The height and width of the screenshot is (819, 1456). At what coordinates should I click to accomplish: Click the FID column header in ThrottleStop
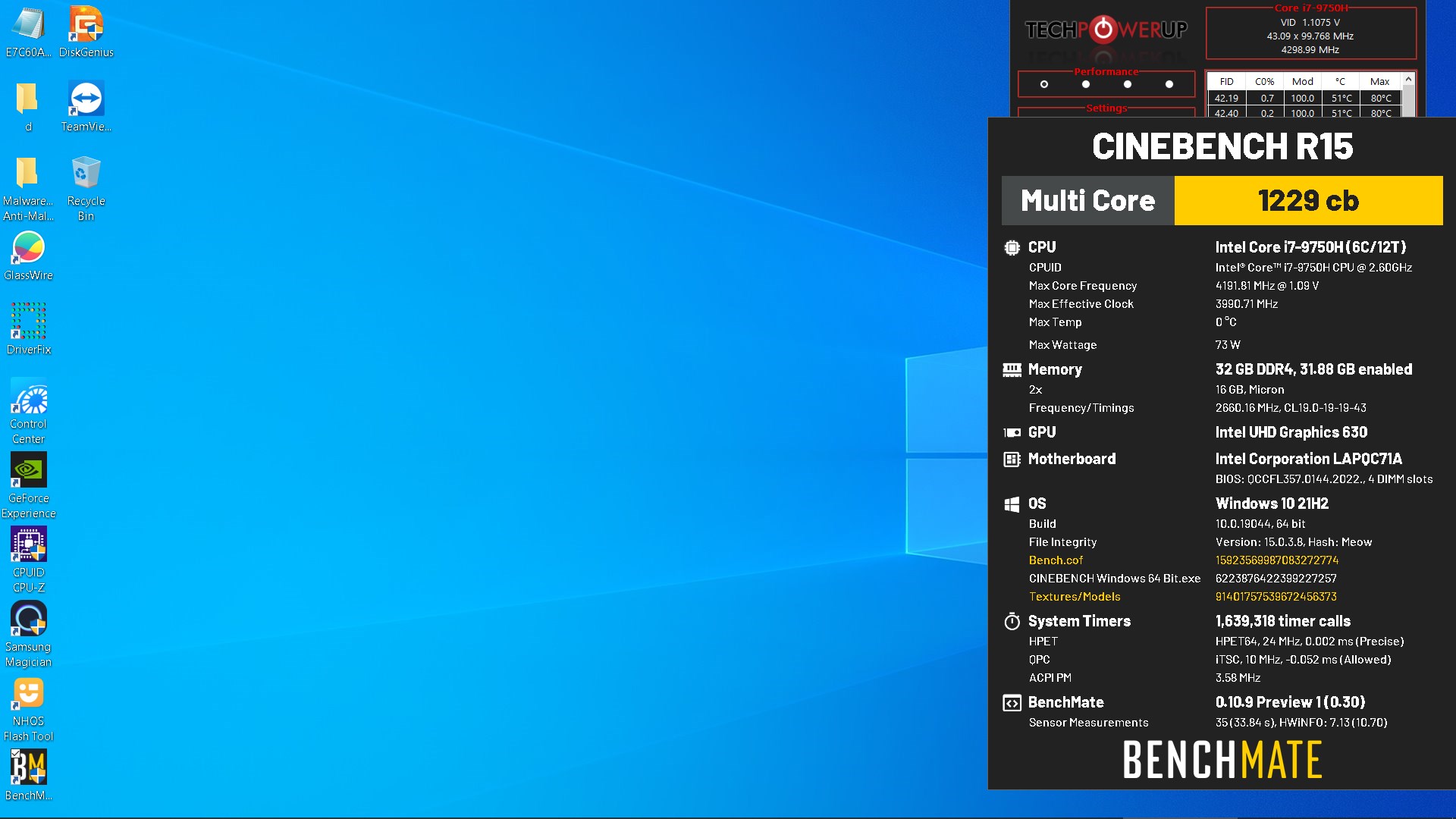click(1226, 81)
